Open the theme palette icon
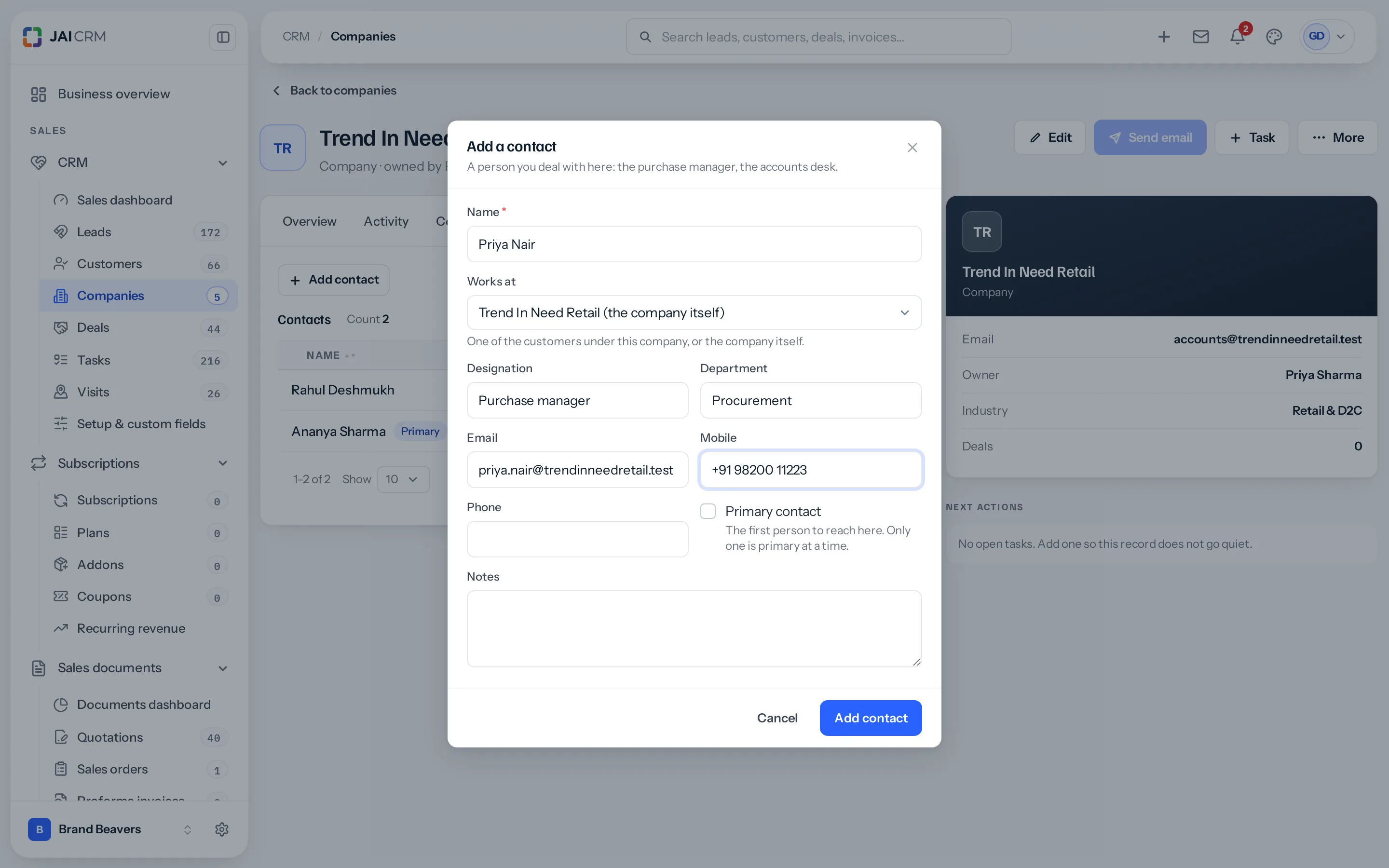The image size is (1389, 868). [1274, 37]
